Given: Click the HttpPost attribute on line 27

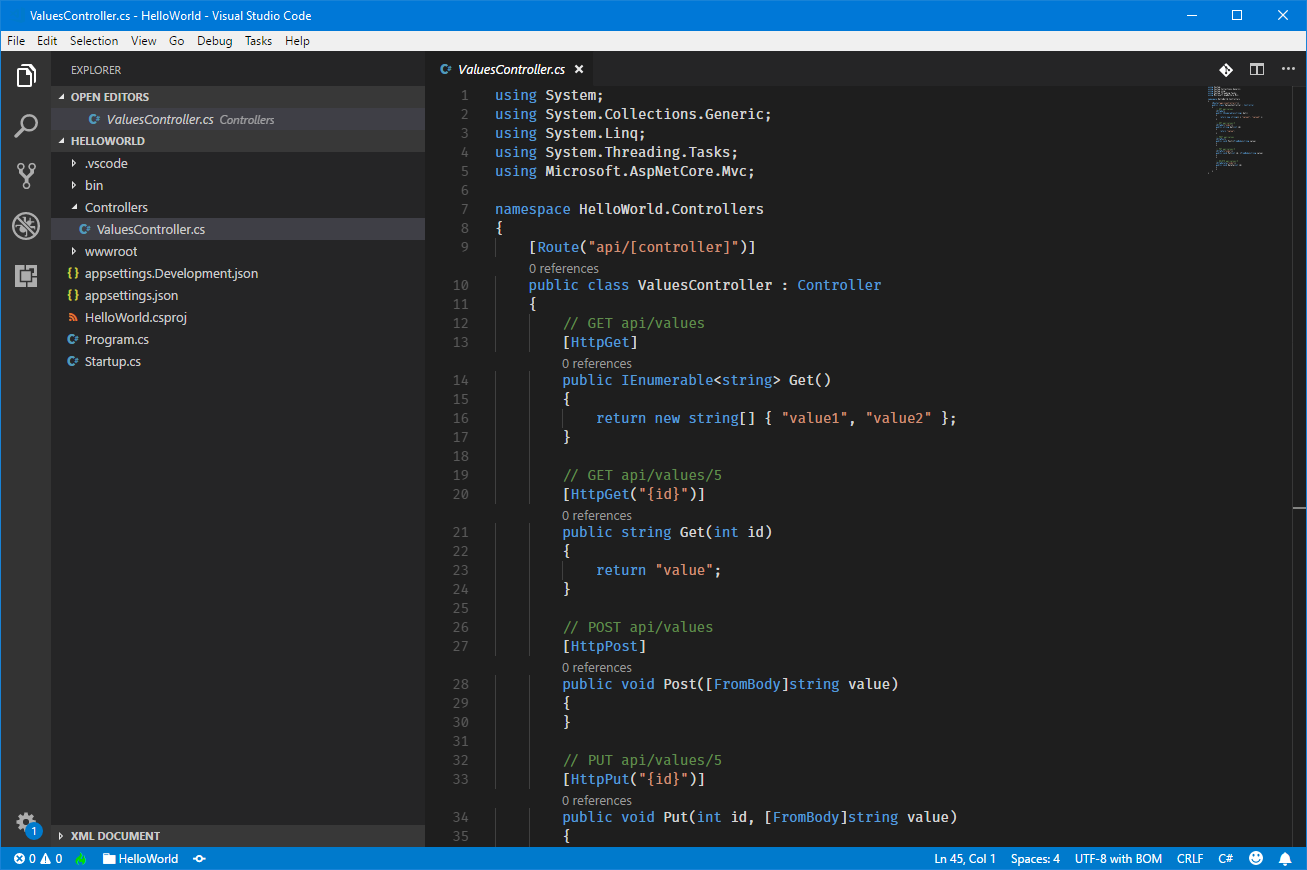Looking at the screenshot, I should coord(604,646).
